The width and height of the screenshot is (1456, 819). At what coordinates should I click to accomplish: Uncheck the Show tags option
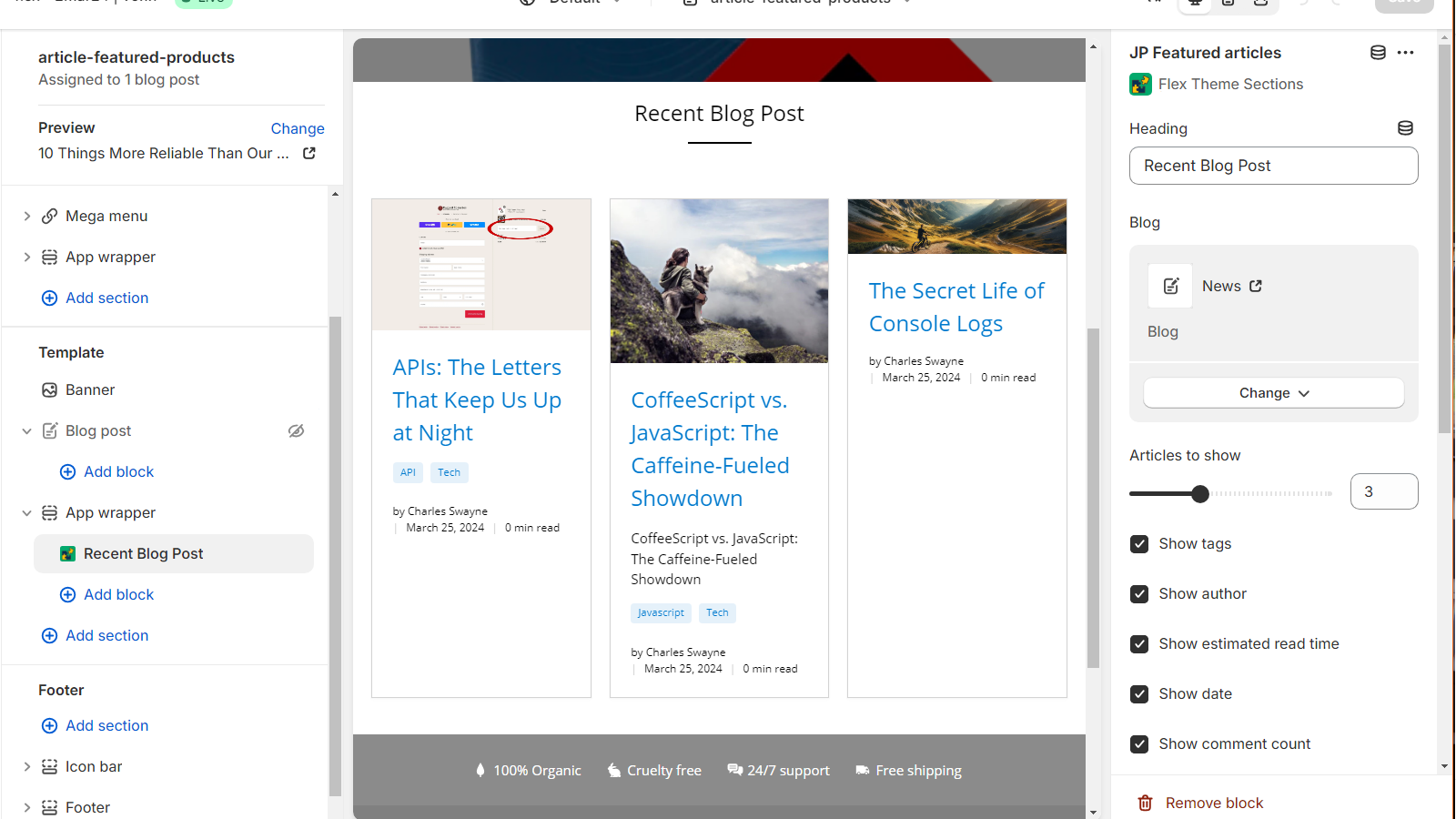click(x=1139, y=543)
